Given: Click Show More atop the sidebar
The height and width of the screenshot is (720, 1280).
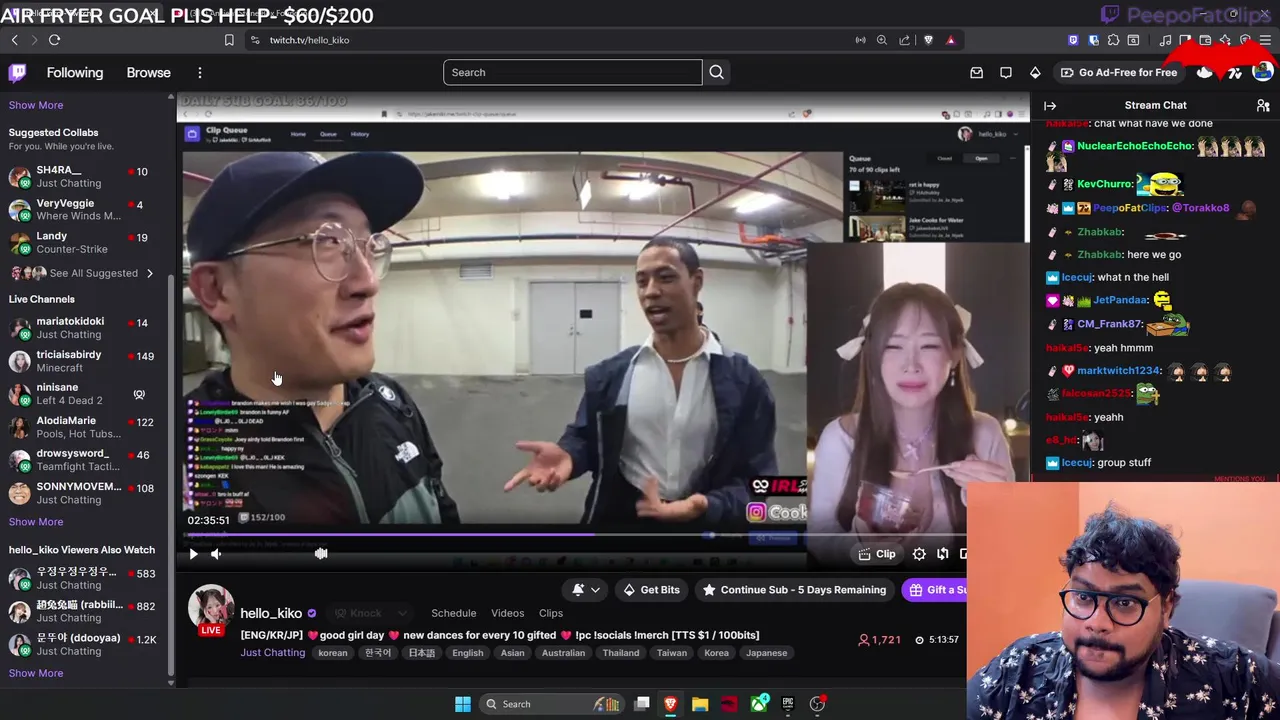Looking at the screenshot, I should pyautogui.click(x=36, y=105).
